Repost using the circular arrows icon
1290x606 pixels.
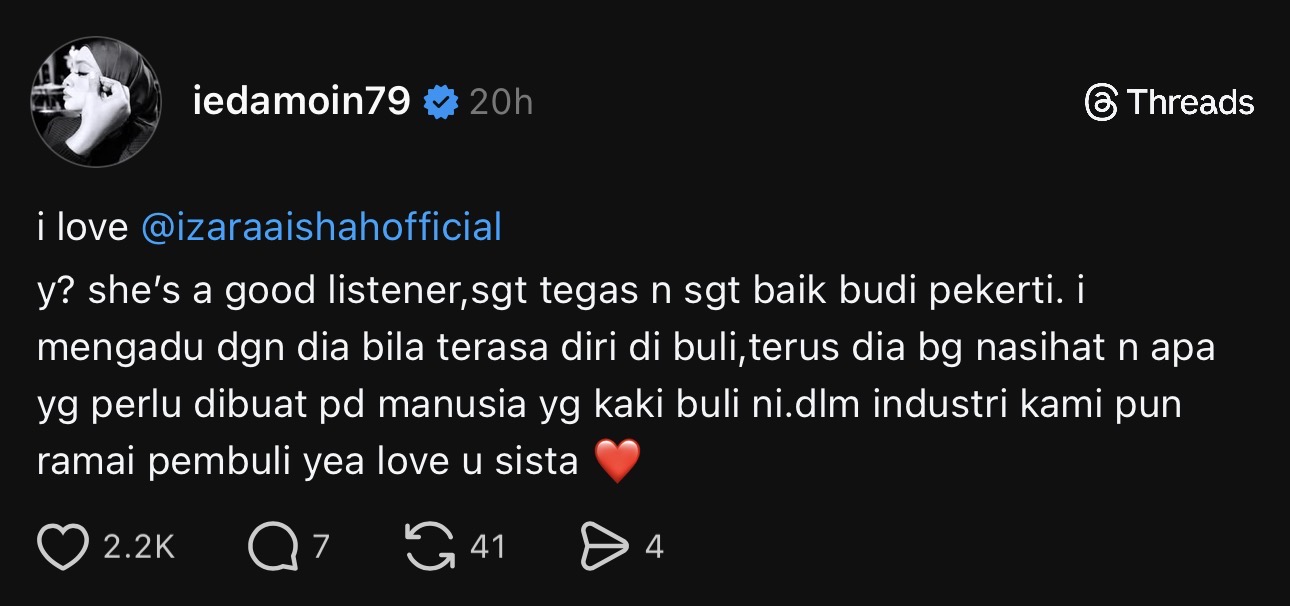click(429, 546)
